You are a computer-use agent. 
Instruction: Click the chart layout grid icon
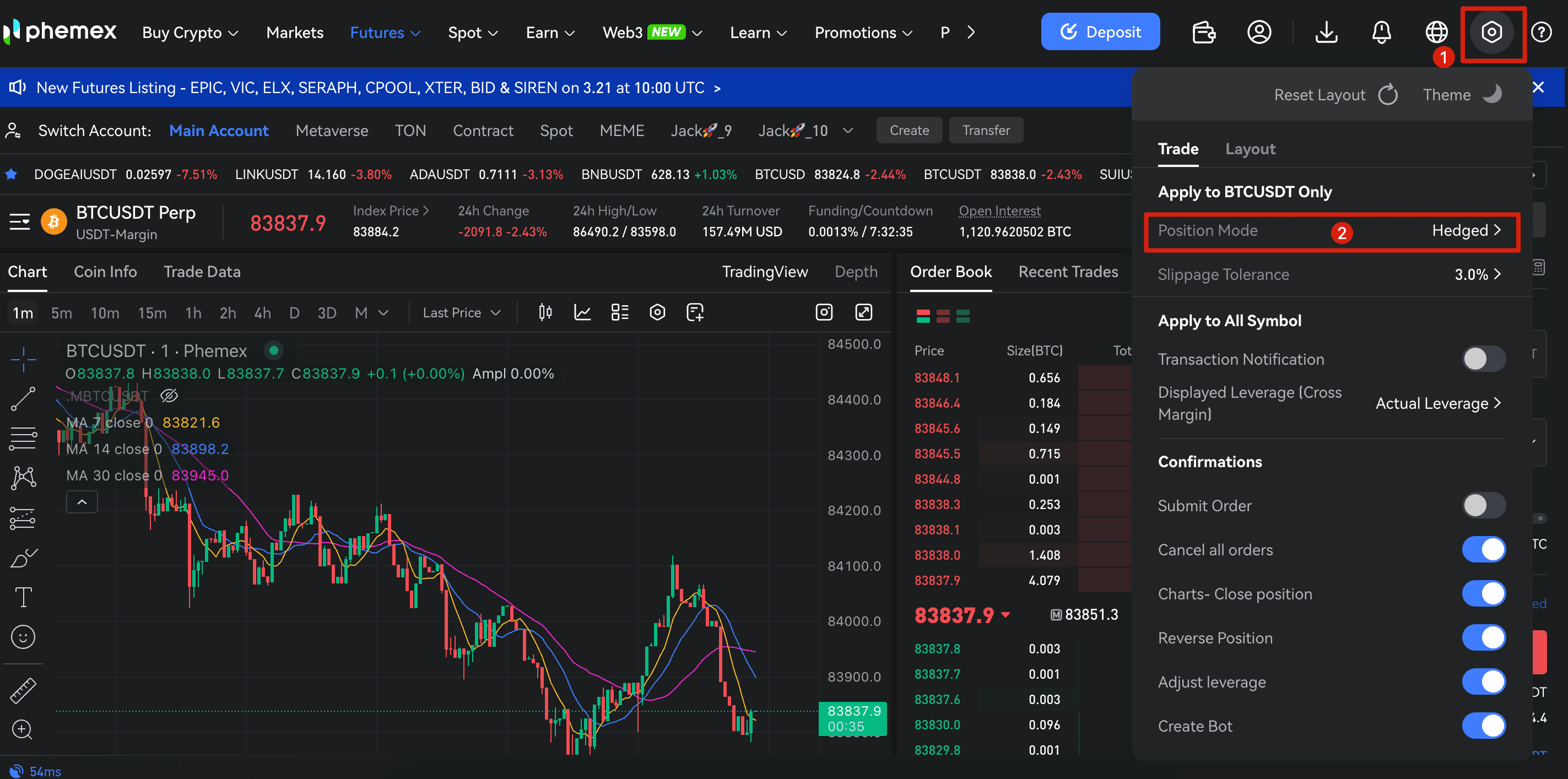click(x=620, y=312)
